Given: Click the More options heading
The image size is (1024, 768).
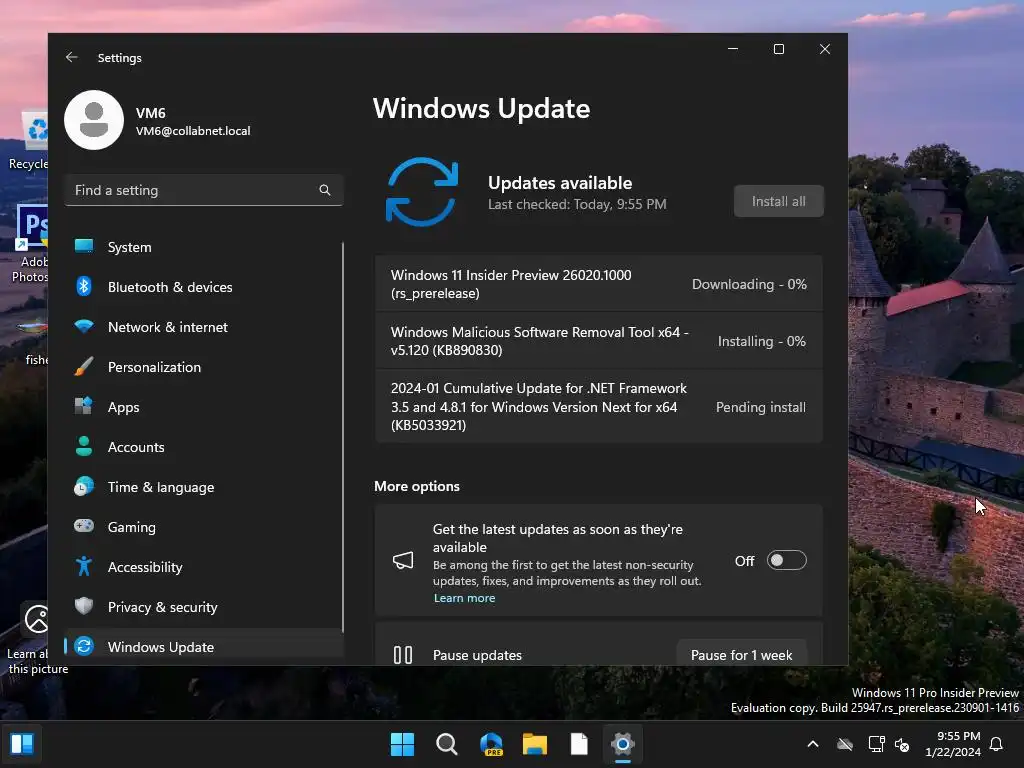Looking at the screenshot, I should click(417, 486).
